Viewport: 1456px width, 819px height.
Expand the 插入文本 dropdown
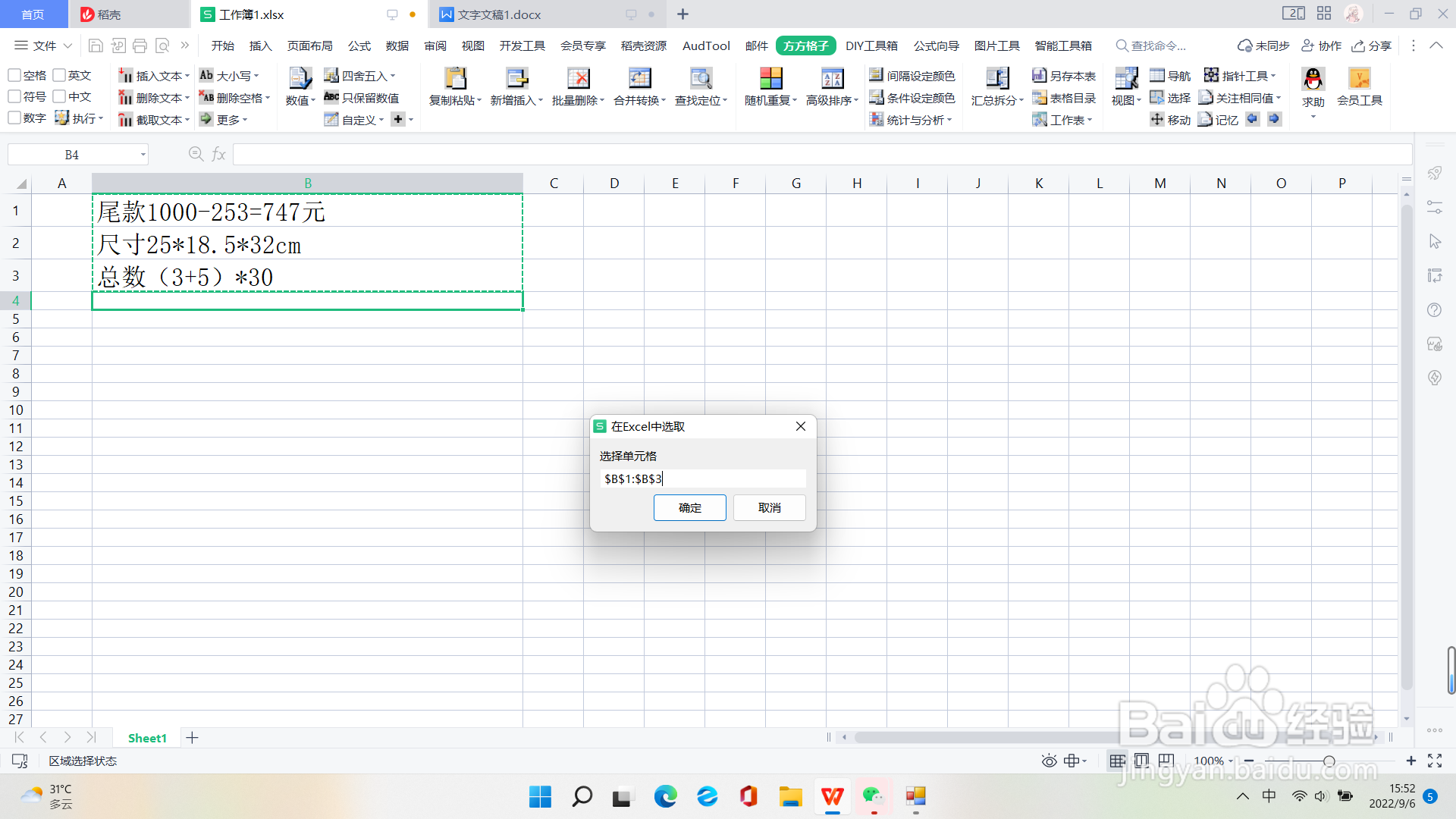coord(187,76)
